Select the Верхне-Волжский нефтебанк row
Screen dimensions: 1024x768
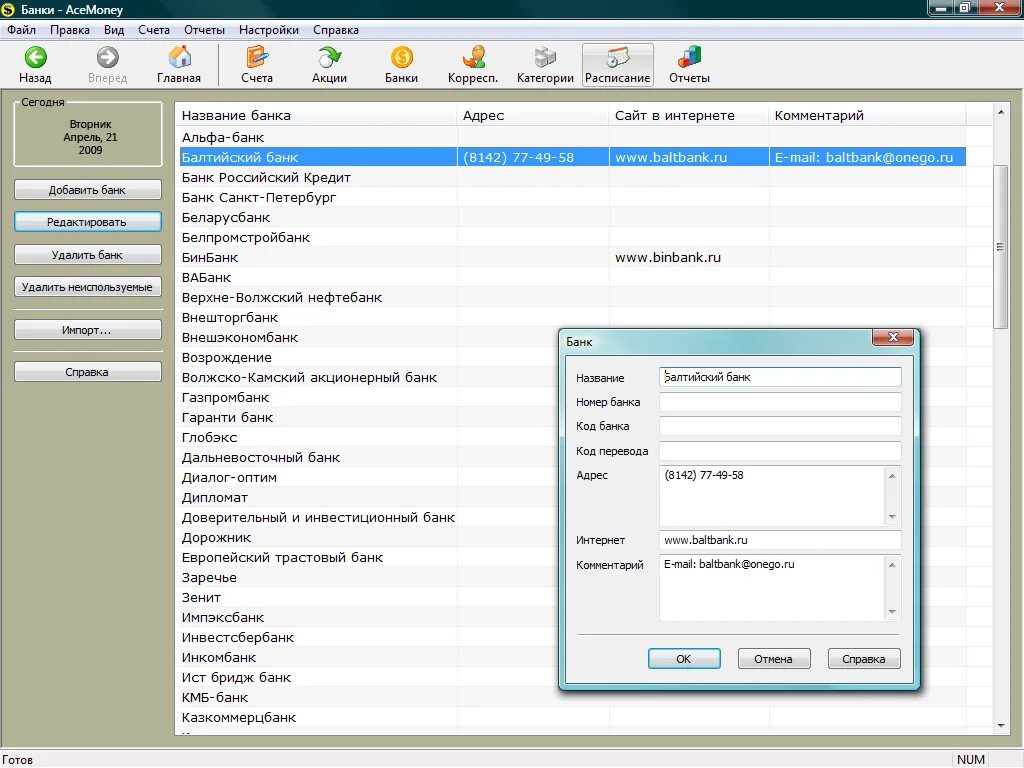coord(573,298)
